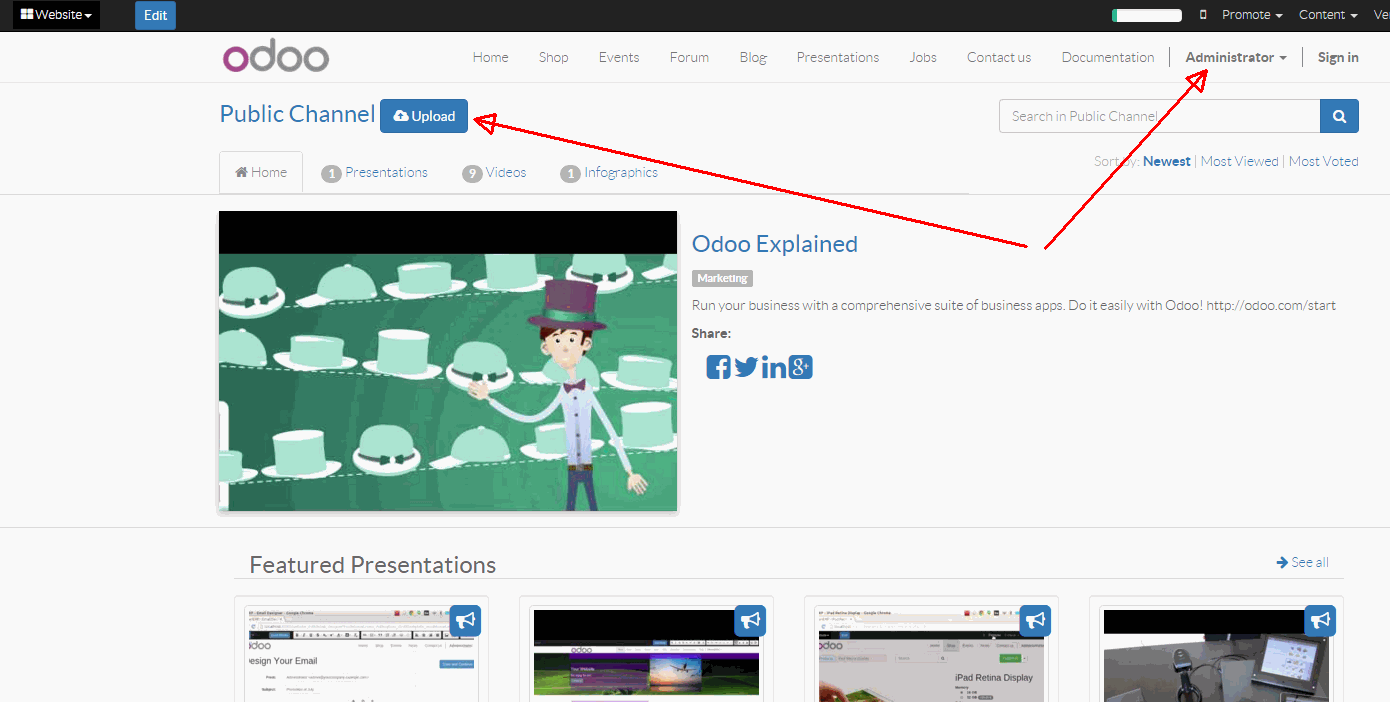Open the Promote dropdown
Image resolution: width=1390 pixels, height=702 pixels.
tap(1252, 15)
